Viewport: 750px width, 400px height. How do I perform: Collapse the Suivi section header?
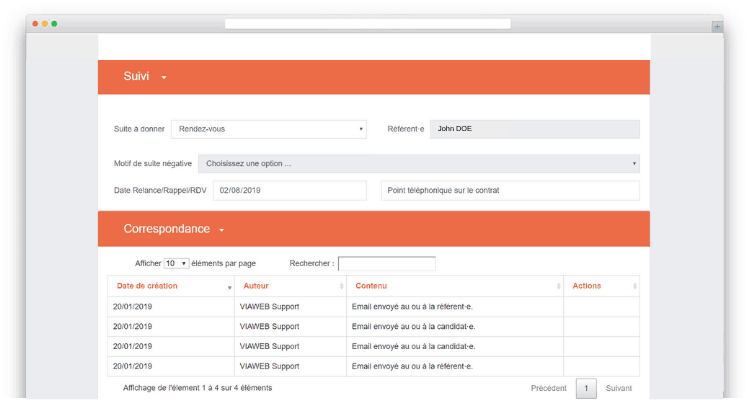[374, 77]
